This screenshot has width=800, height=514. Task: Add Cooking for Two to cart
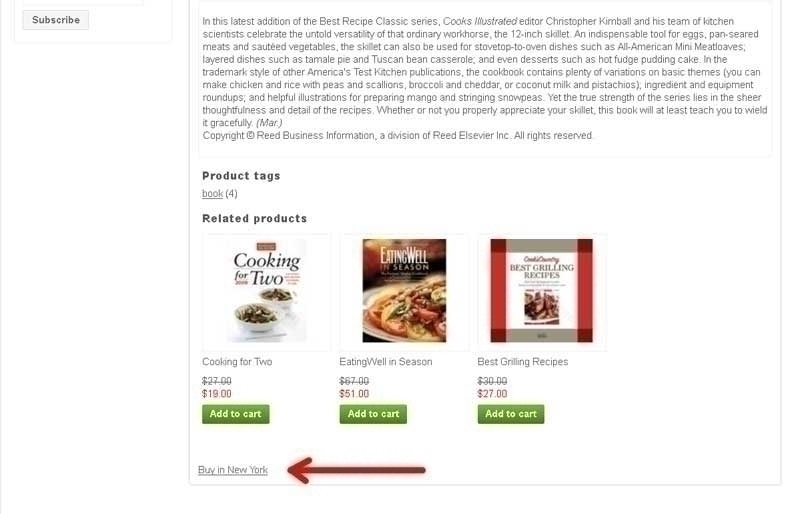(x=236, y=414)
